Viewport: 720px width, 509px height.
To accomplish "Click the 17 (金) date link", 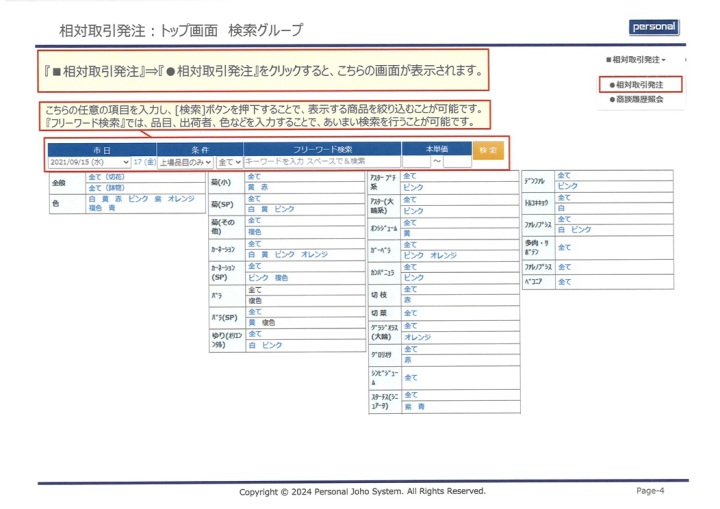I will [145, 162].
